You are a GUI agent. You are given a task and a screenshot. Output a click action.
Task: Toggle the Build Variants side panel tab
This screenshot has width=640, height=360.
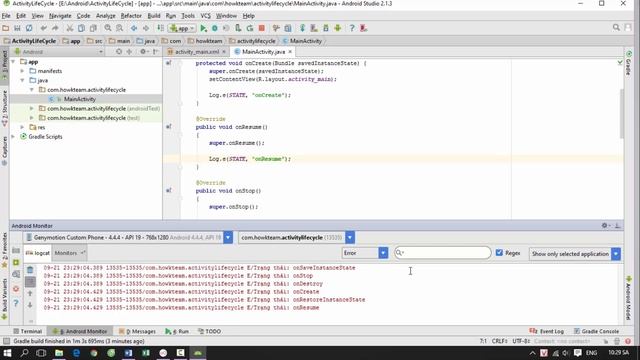coord(4,298)
